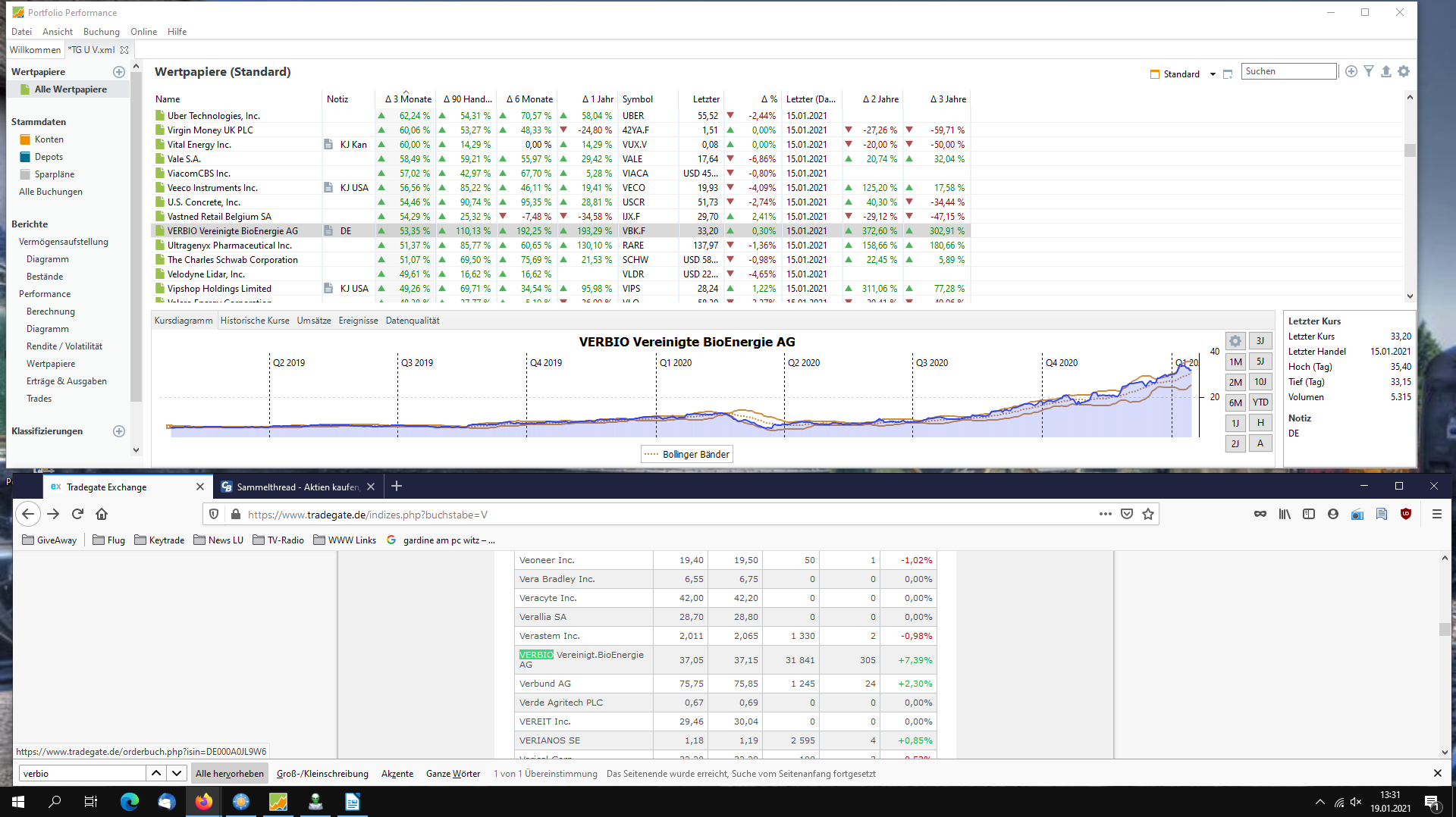The height and width of the screenshot is (817, 1456).
Task: Open the Datei menu
Action: [21, 32]
